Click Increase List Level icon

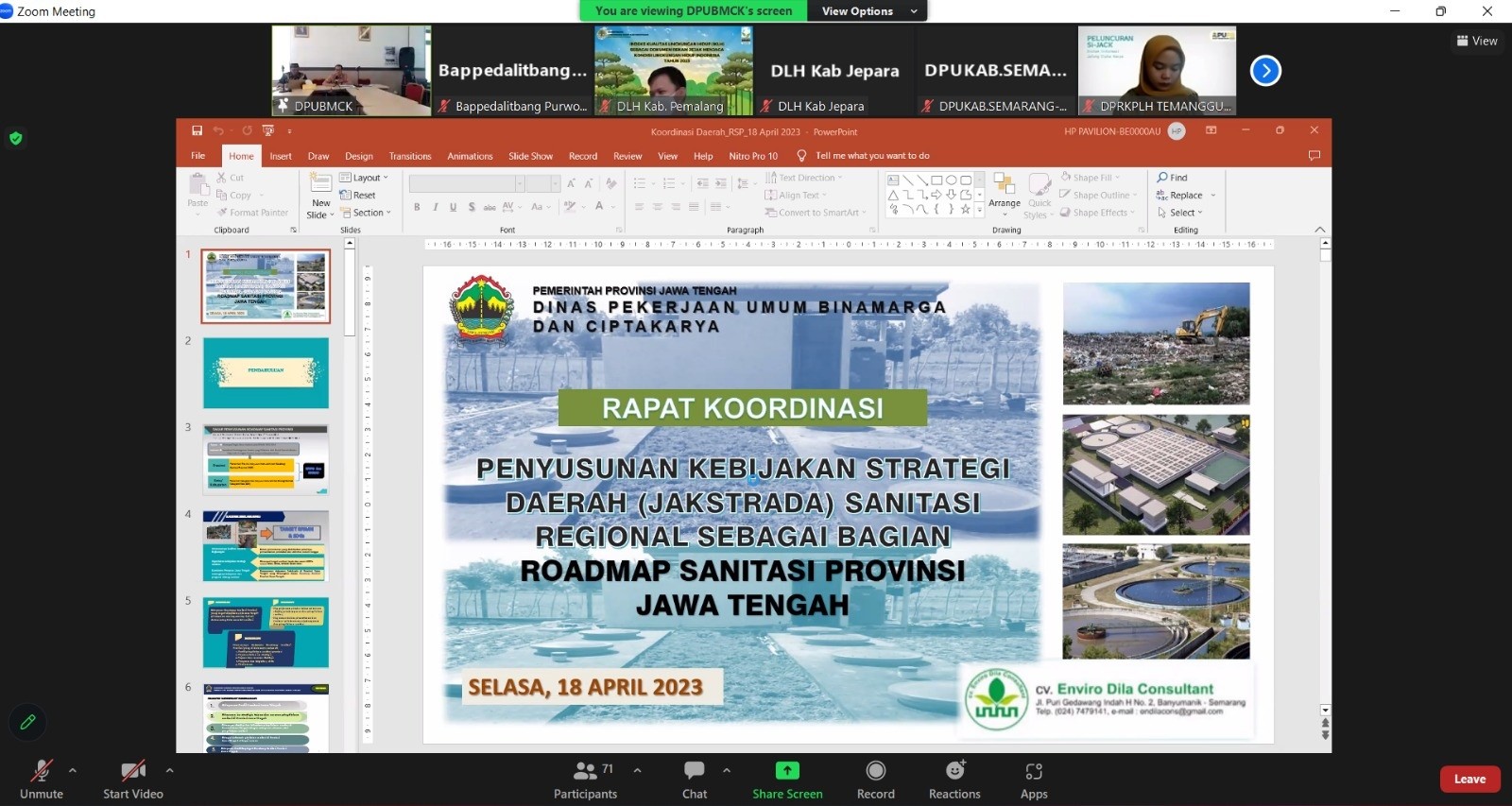click(721, 183)
